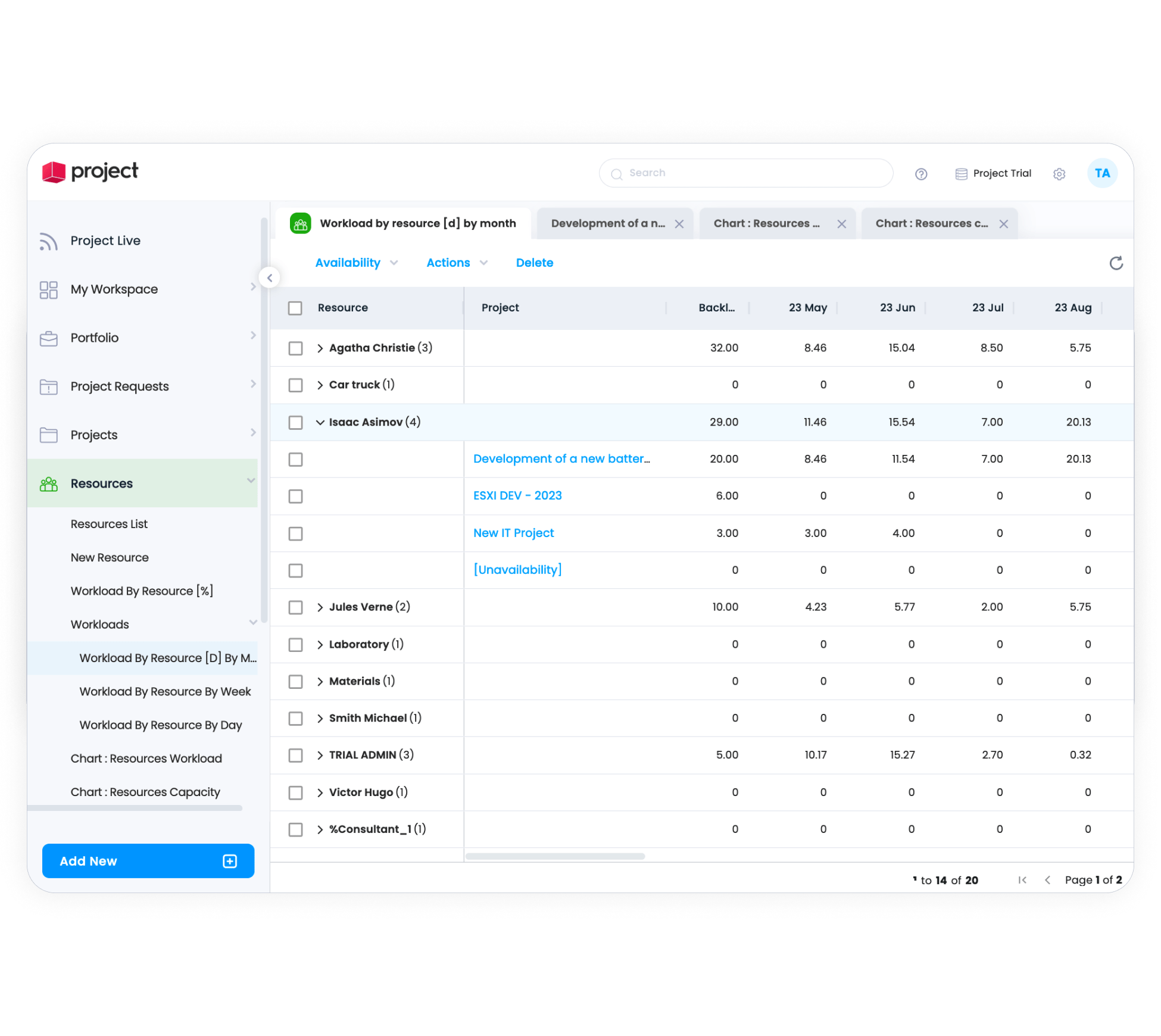Click the Add New button
Image resolution: width=1161 pixels, height=1036 pixels.
tap(148, 861)
